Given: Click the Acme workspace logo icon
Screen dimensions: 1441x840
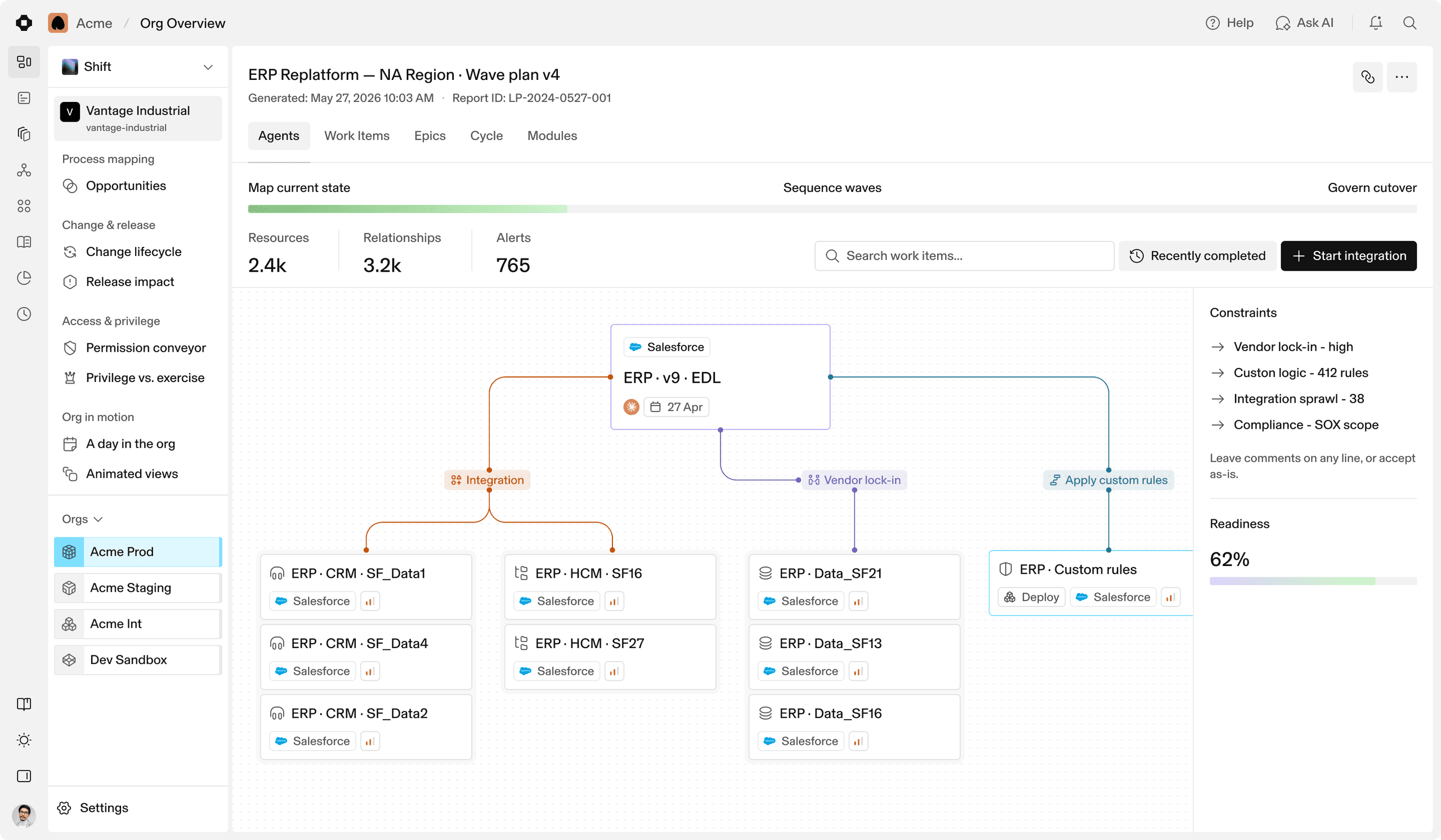Looking at the screenshot, I should [58, 23].
